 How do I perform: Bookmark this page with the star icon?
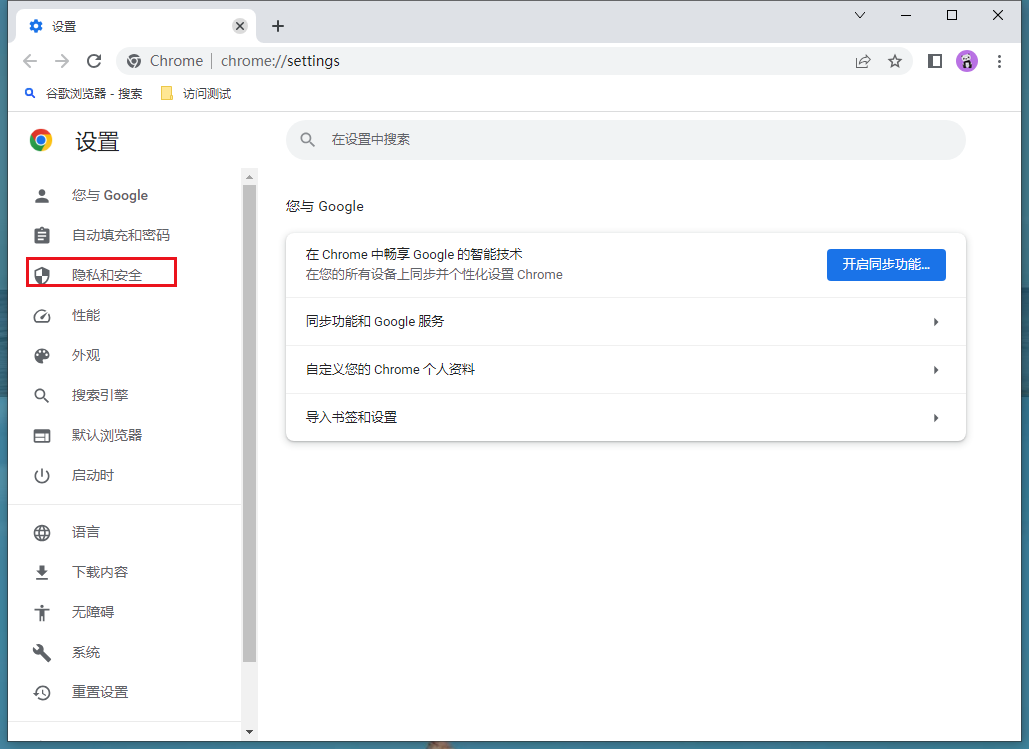pos(895,61)
